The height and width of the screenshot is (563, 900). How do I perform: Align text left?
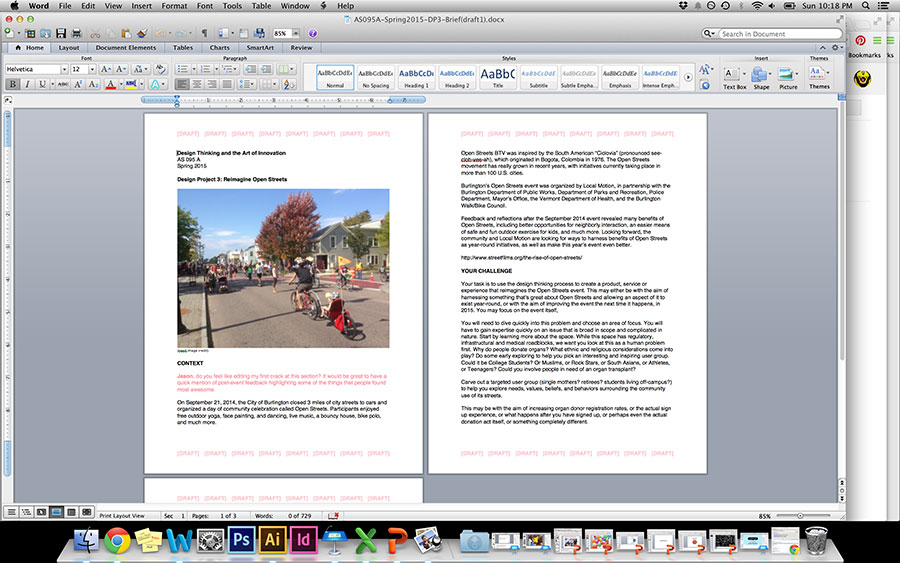click(x=182, y=84)
